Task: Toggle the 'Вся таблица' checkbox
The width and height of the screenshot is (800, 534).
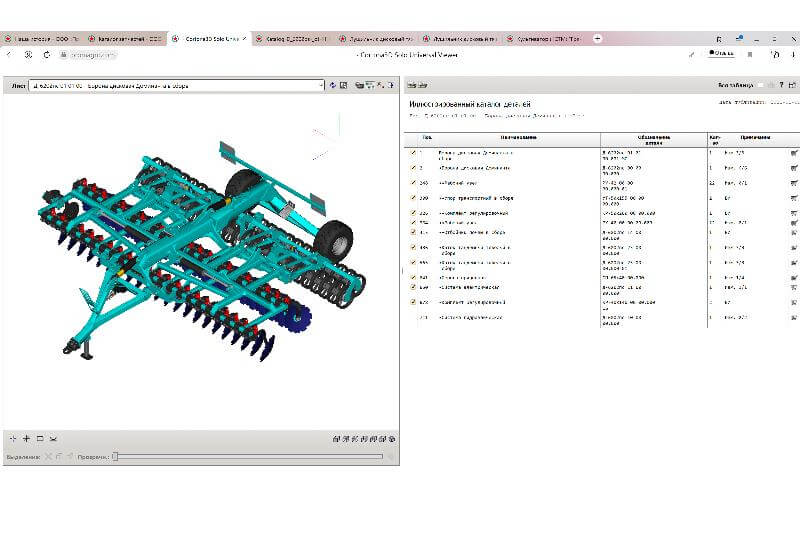Action: 764,86
